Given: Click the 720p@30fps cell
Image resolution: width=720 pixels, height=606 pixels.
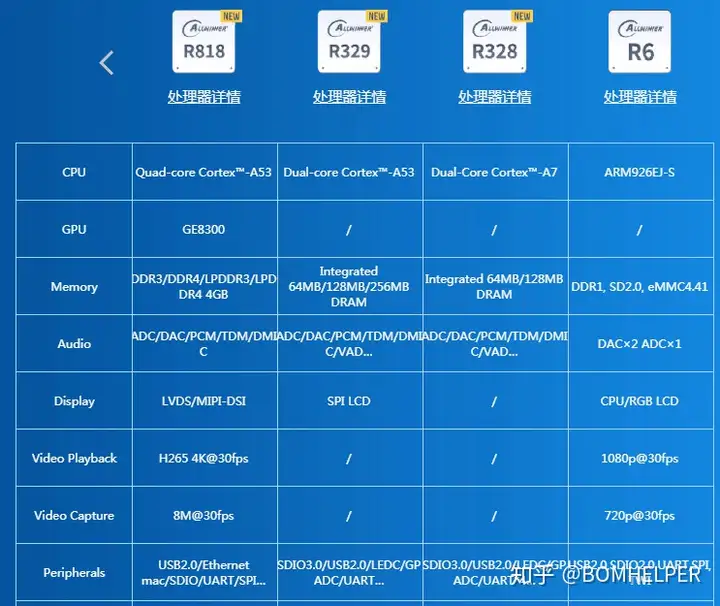Looking at the screenshot, I should pos(640,515).
